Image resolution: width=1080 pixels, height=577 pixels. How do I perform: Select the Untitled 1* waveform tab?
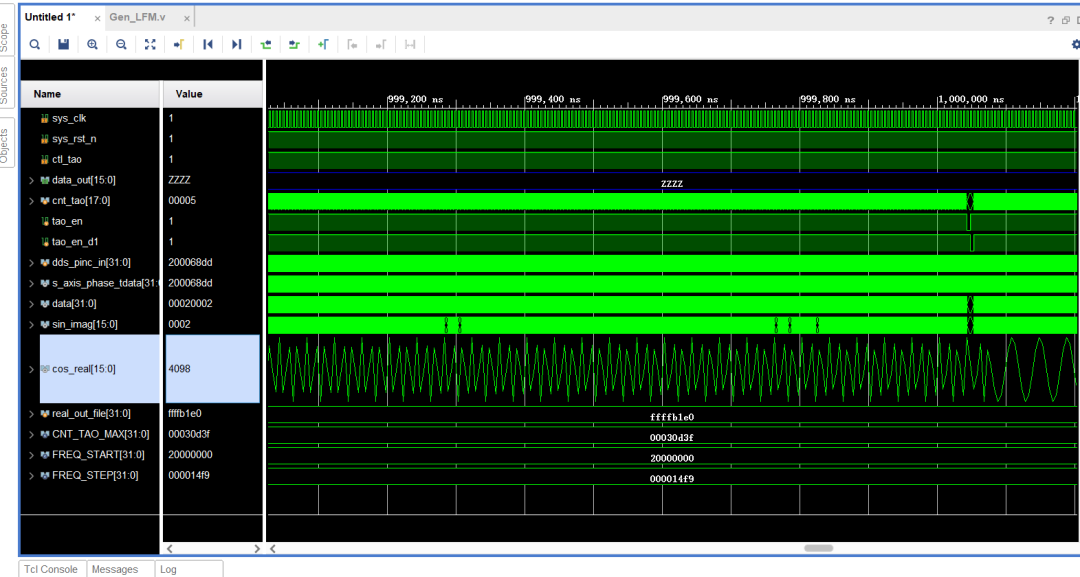tap(50, 17)
